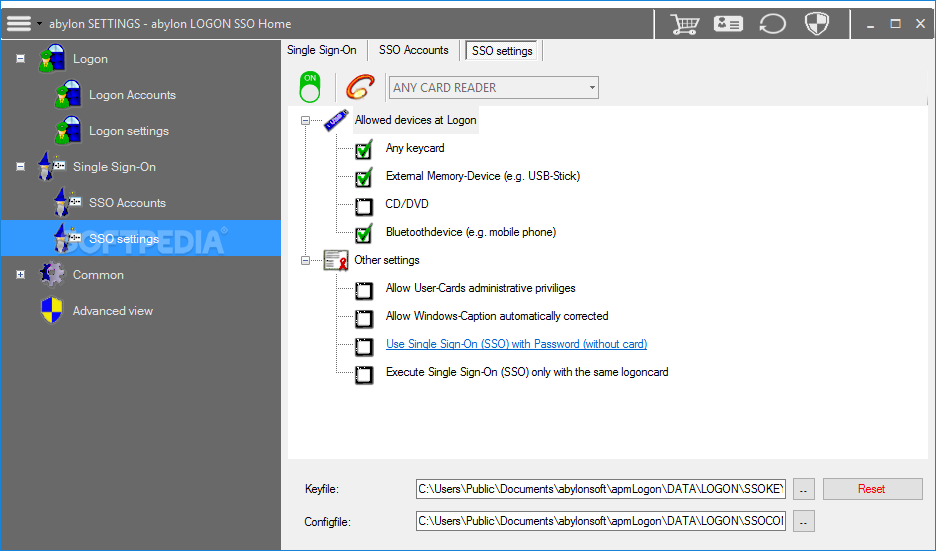The width and height of the screenshot is (936, 551).
Task: Collapse the Other settings group
Action: coord(305,260)
